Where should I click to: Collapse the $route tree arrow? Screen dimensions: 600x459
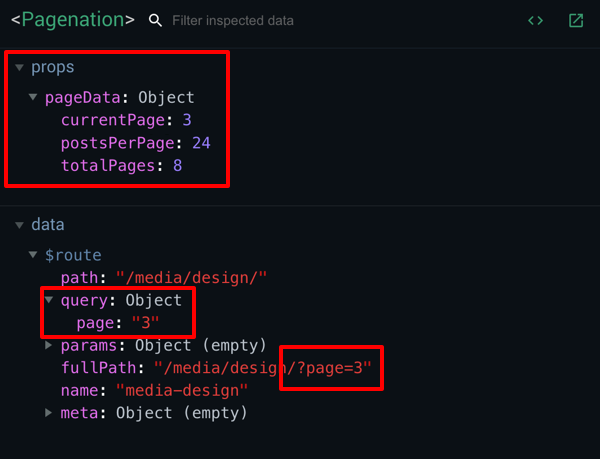pos(33,254)
